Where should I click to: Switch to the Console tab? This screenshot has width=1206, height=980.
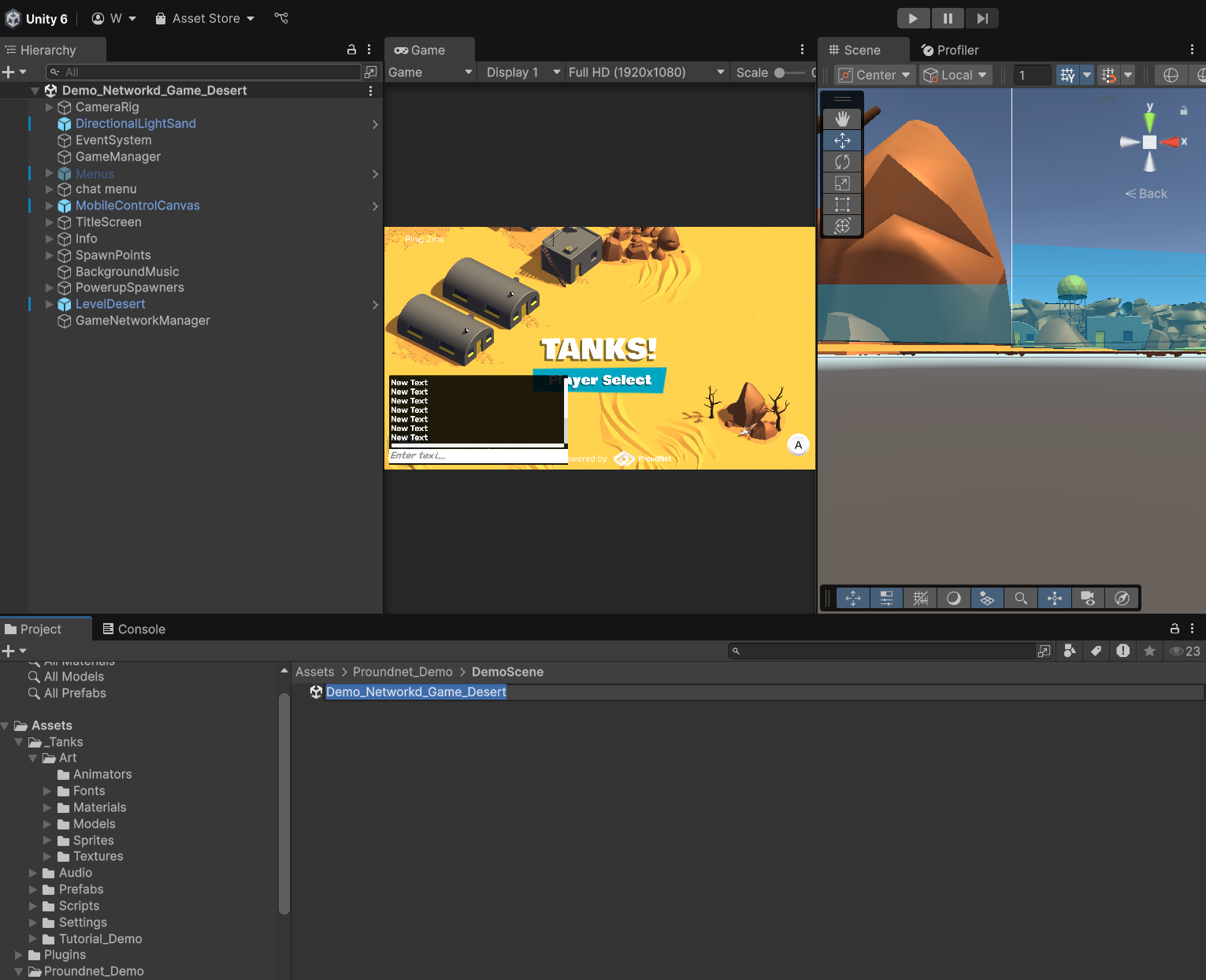tap(134, 629)
